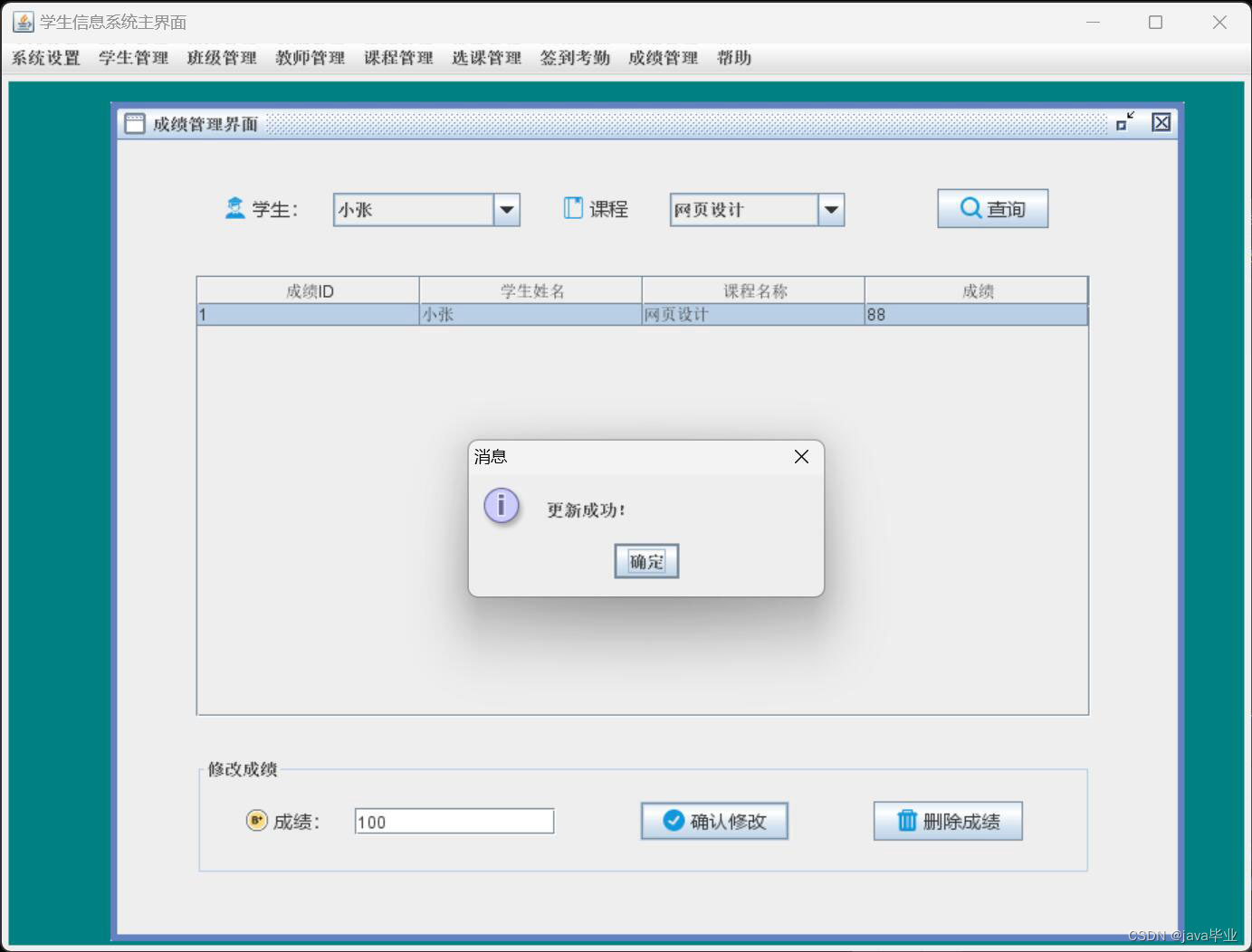1252x952 pixels.
Task: Select the table row for 小张
Action: click(x=530, y=314)
